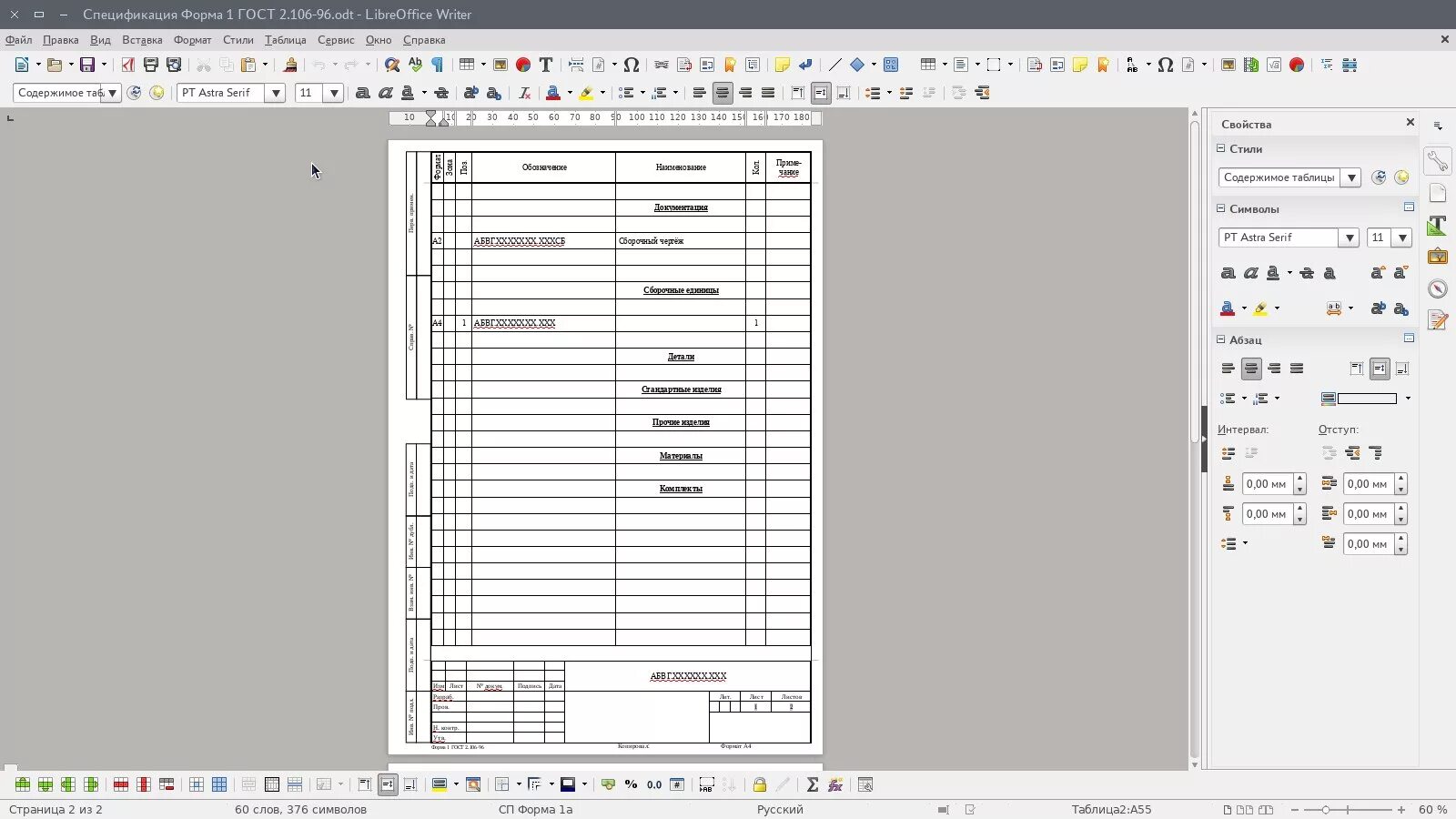This screenshot has height=819, width=1456.
Task: Toggle Bold in the formatting toolbar
Action: (362, 93)
